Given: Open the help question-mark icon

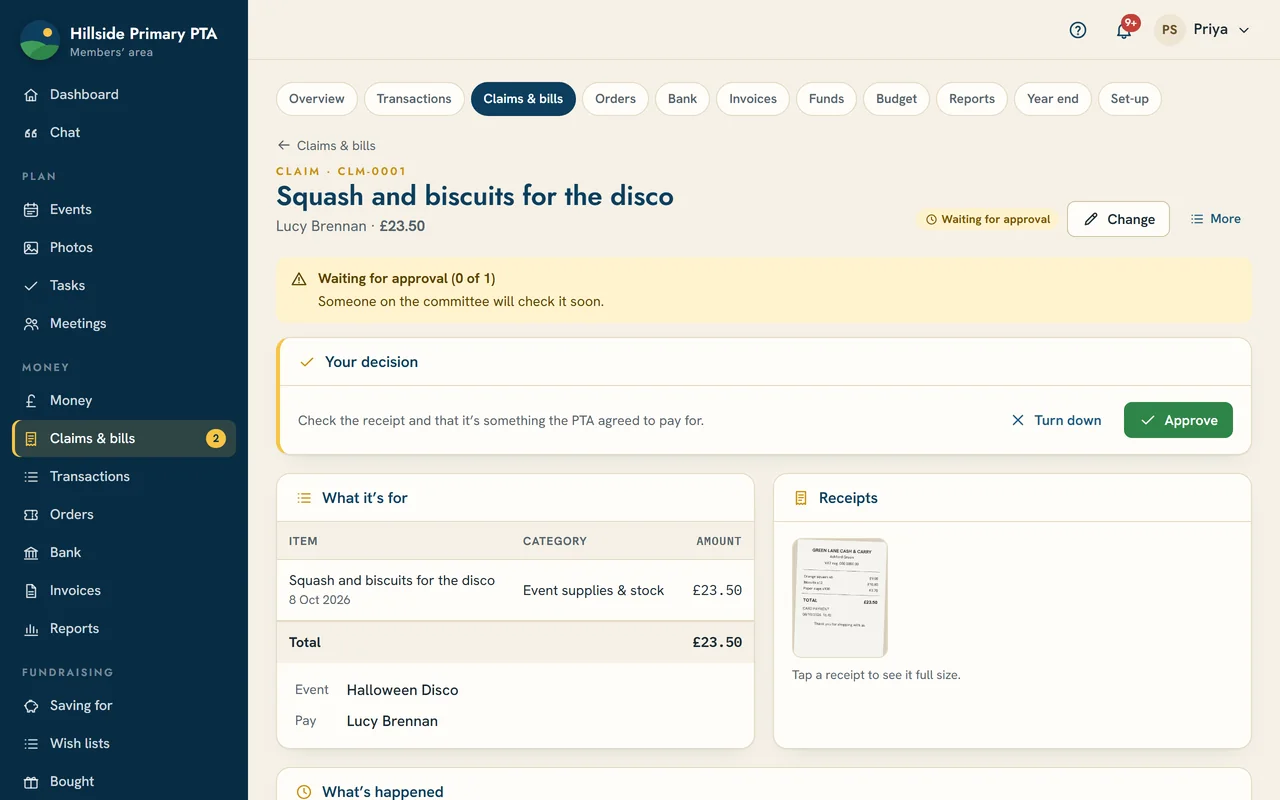Looking at the screenshot, I should pos(1078,30).
